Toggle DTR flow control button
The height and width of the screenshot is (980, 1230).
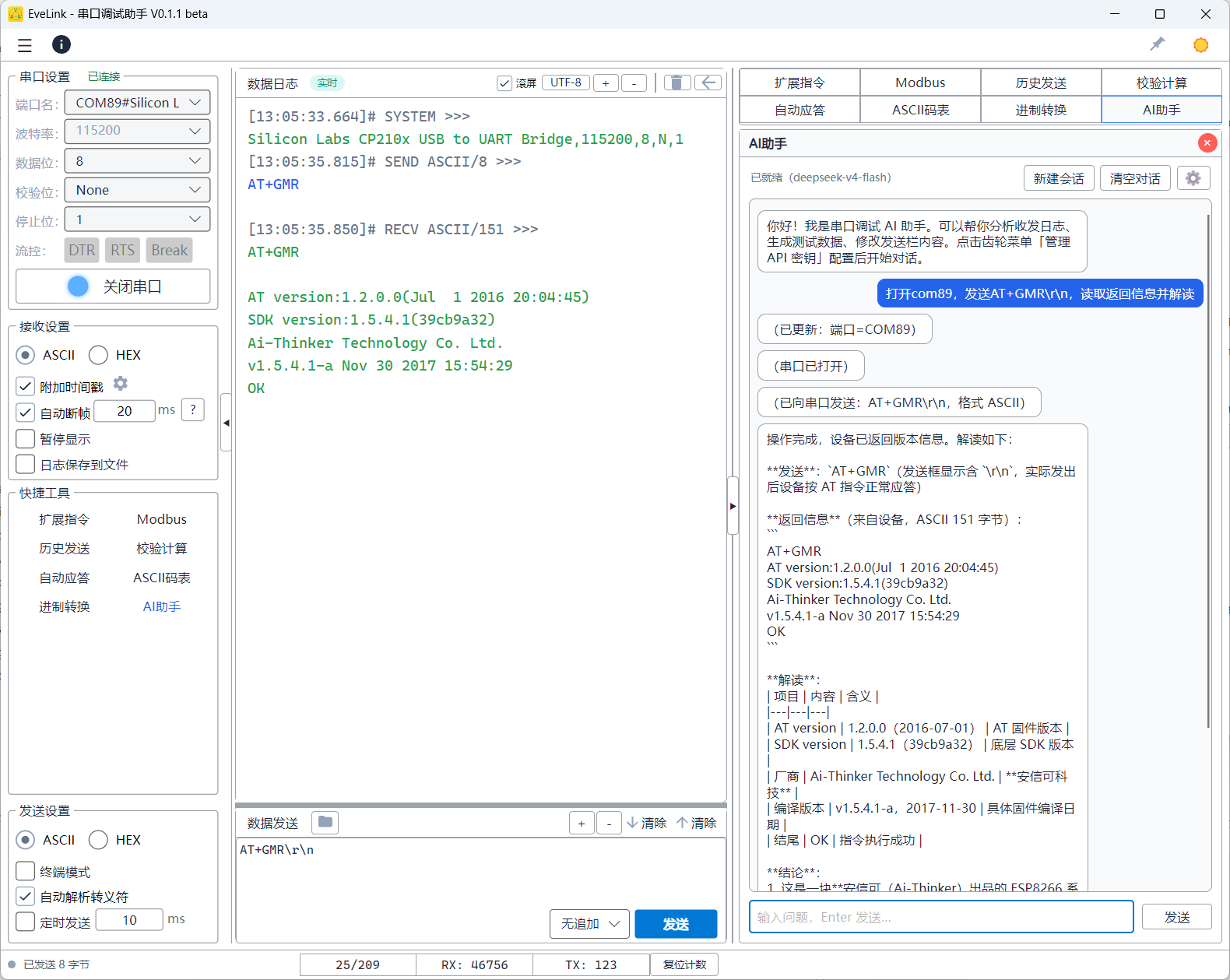pos(82,251)
